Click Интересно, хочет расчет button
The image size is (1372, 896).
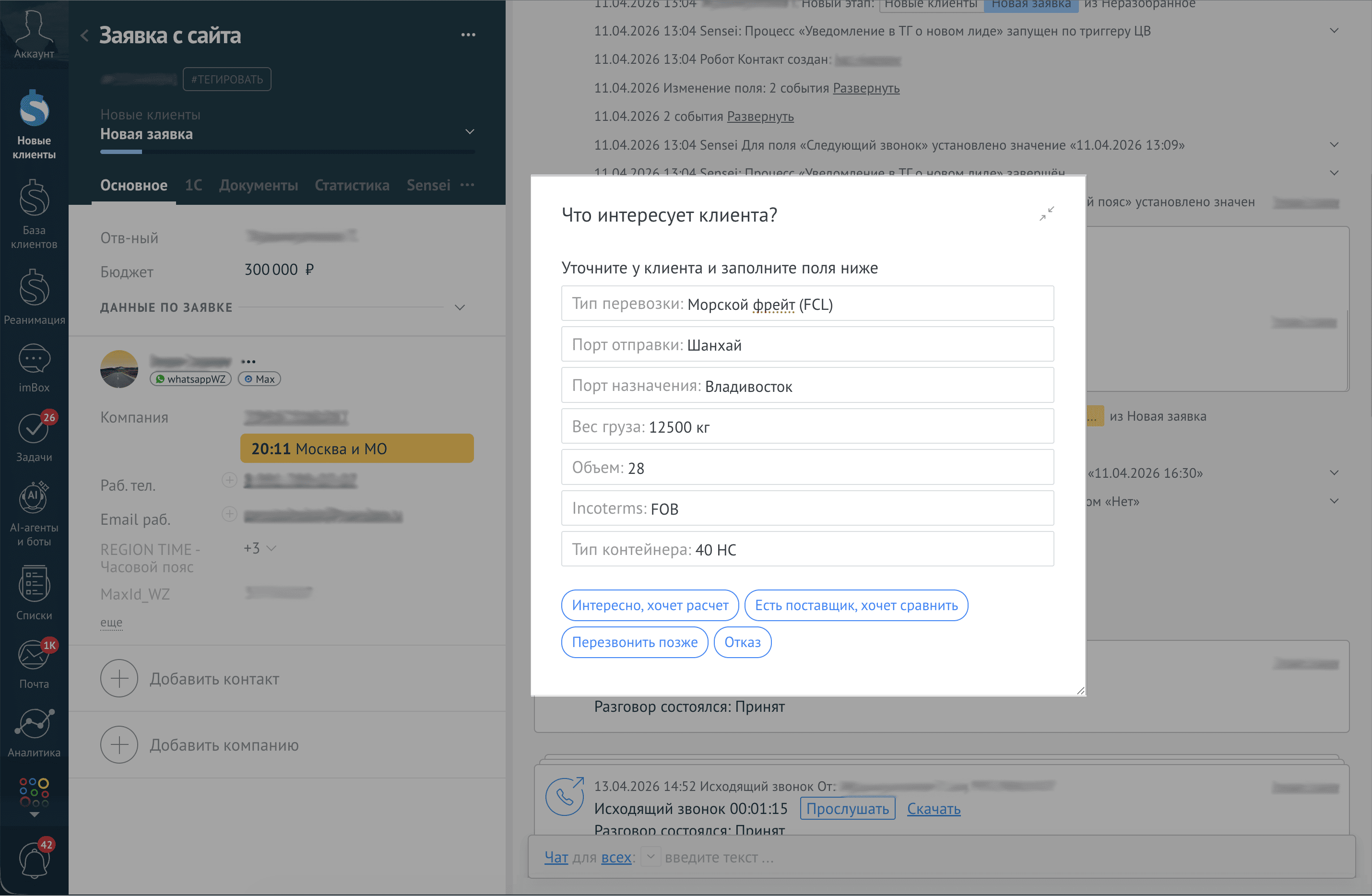coord(650,605)
